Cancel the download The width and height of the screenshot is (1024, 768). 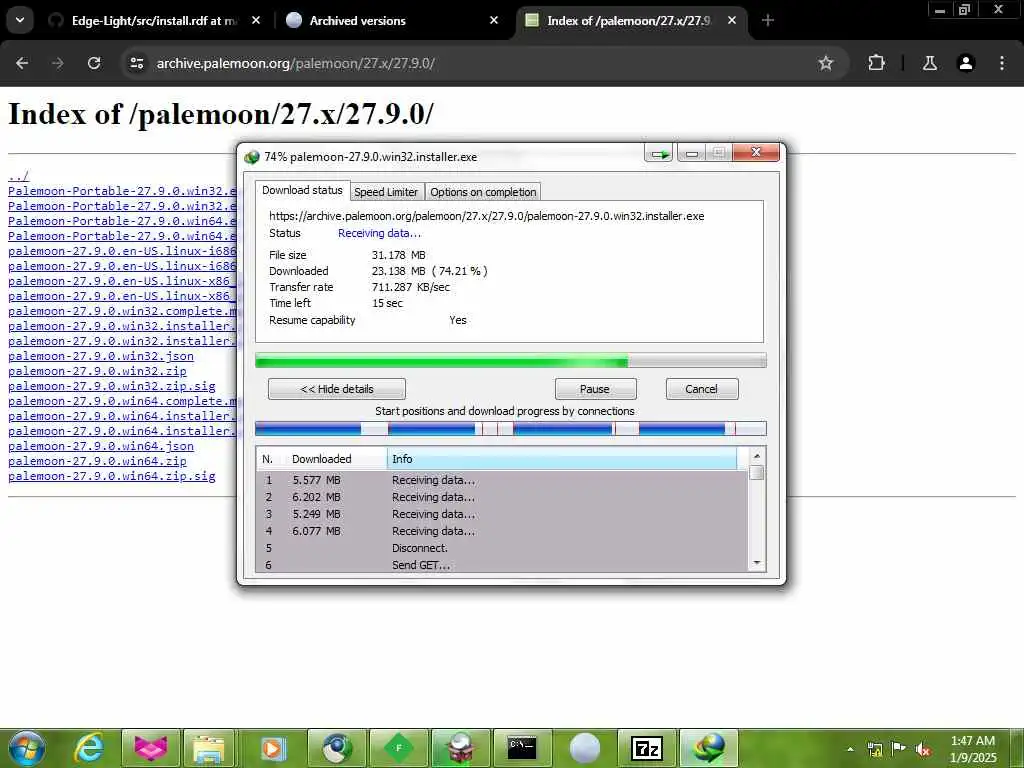(702, 389)
